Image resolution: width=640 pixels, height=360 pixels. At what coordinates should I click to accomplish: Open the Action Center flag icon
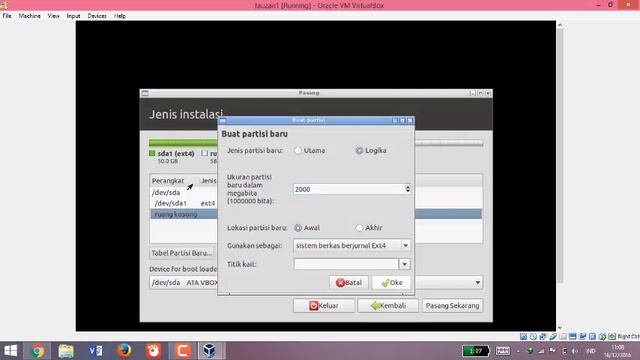[553, 351]
